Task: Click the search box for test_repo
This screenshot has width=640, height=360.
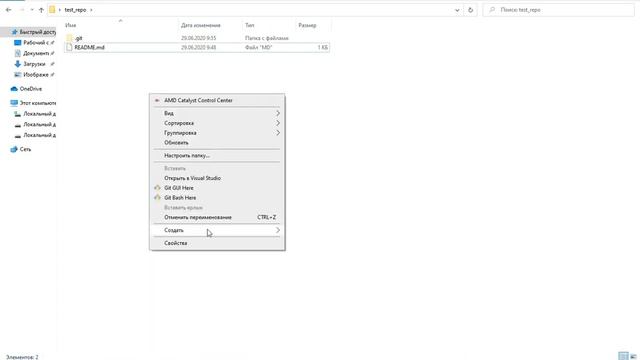Action: tap(558, 10)
